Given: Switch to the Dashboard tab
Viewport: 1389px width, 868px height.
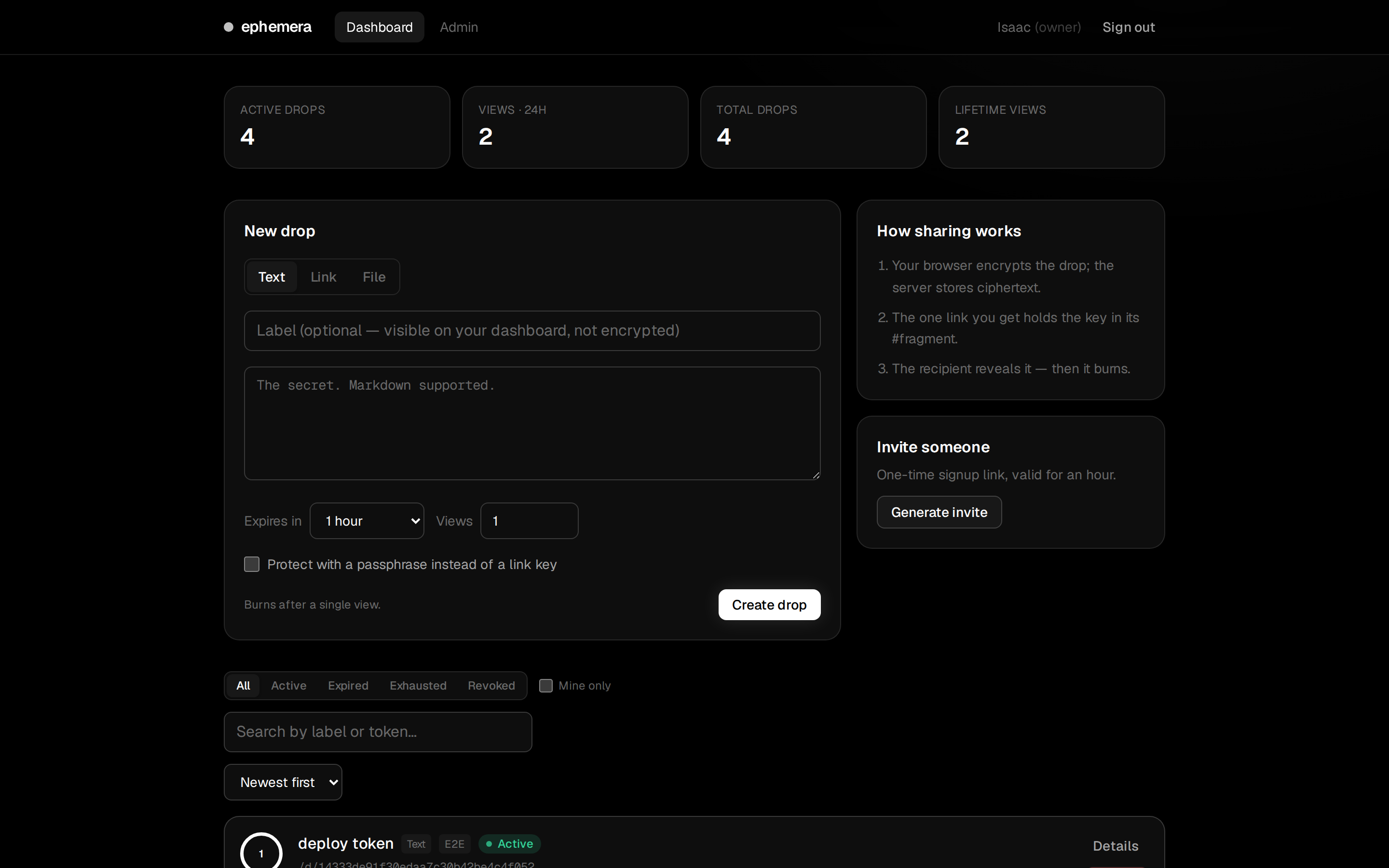Looking at the screenshot, I should click(380, 27).
